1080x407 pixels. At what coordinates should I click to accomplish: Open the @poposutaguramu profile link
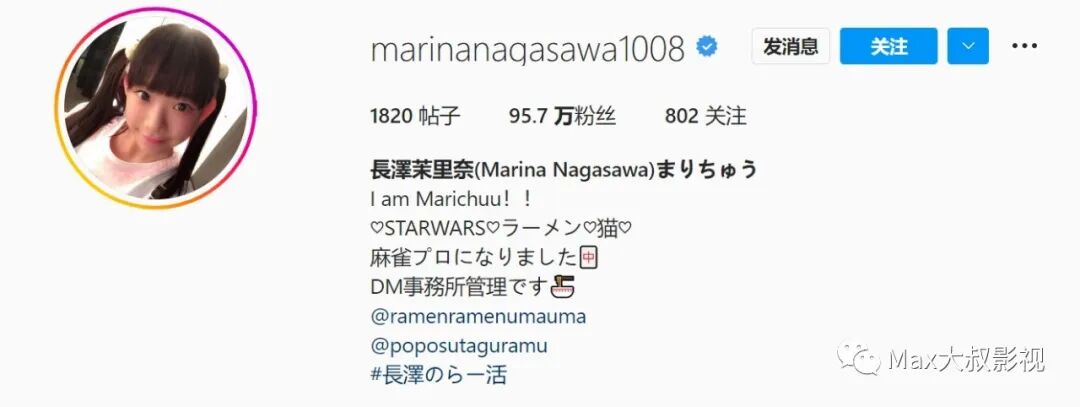click(459, 345)
